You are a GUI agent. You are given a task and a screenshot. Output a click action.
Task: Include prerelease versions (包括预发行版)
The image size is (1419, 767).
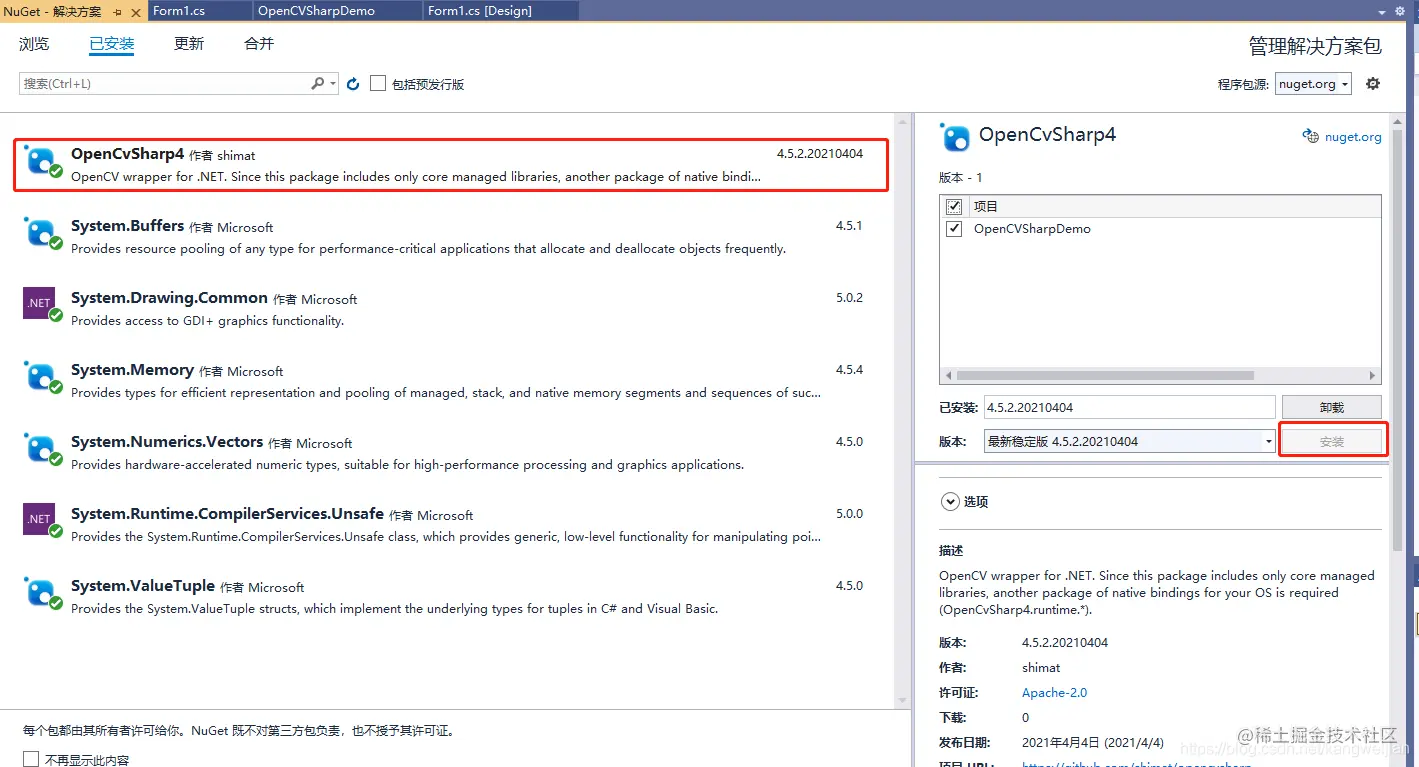(x=378, y=84)
